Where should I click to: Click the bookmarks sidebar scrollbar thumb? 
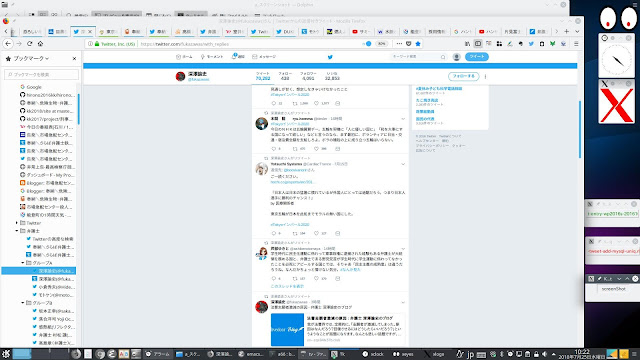click(x=78, y=109)
